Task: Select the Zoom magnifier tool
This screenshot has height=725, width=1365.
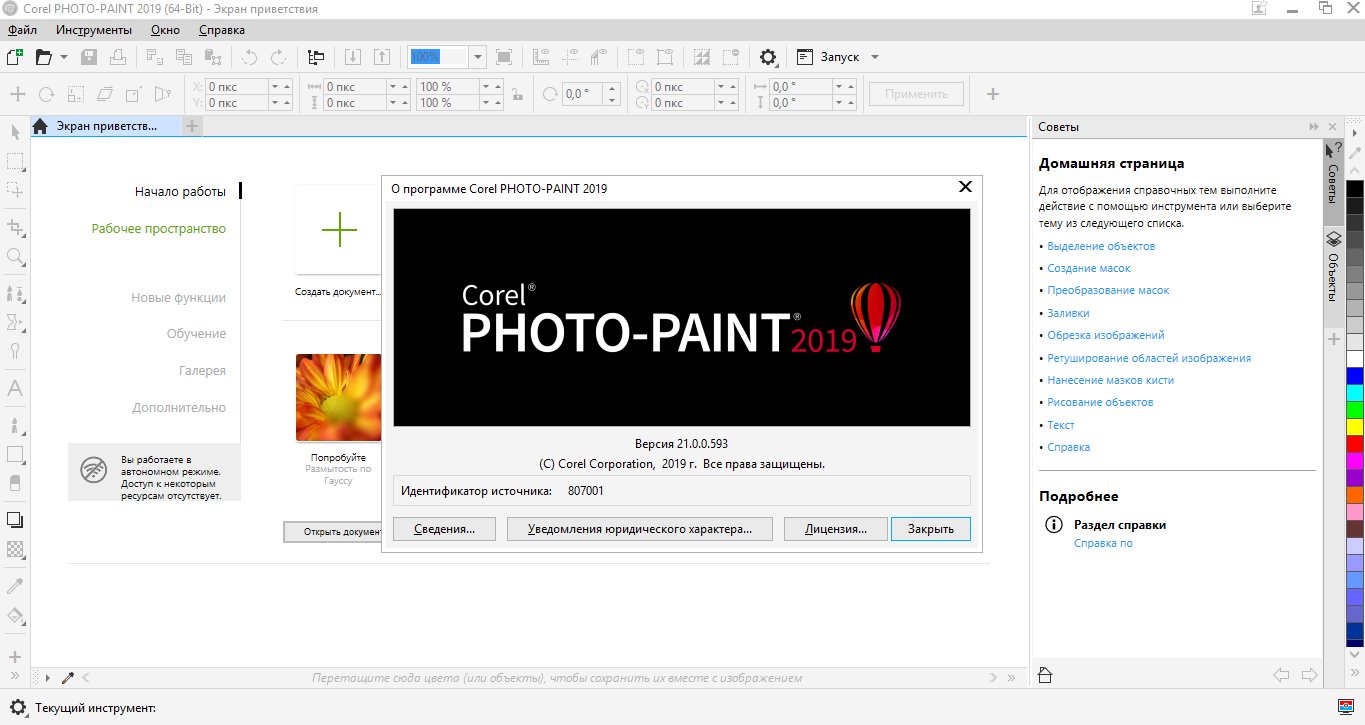Action: 15,257
